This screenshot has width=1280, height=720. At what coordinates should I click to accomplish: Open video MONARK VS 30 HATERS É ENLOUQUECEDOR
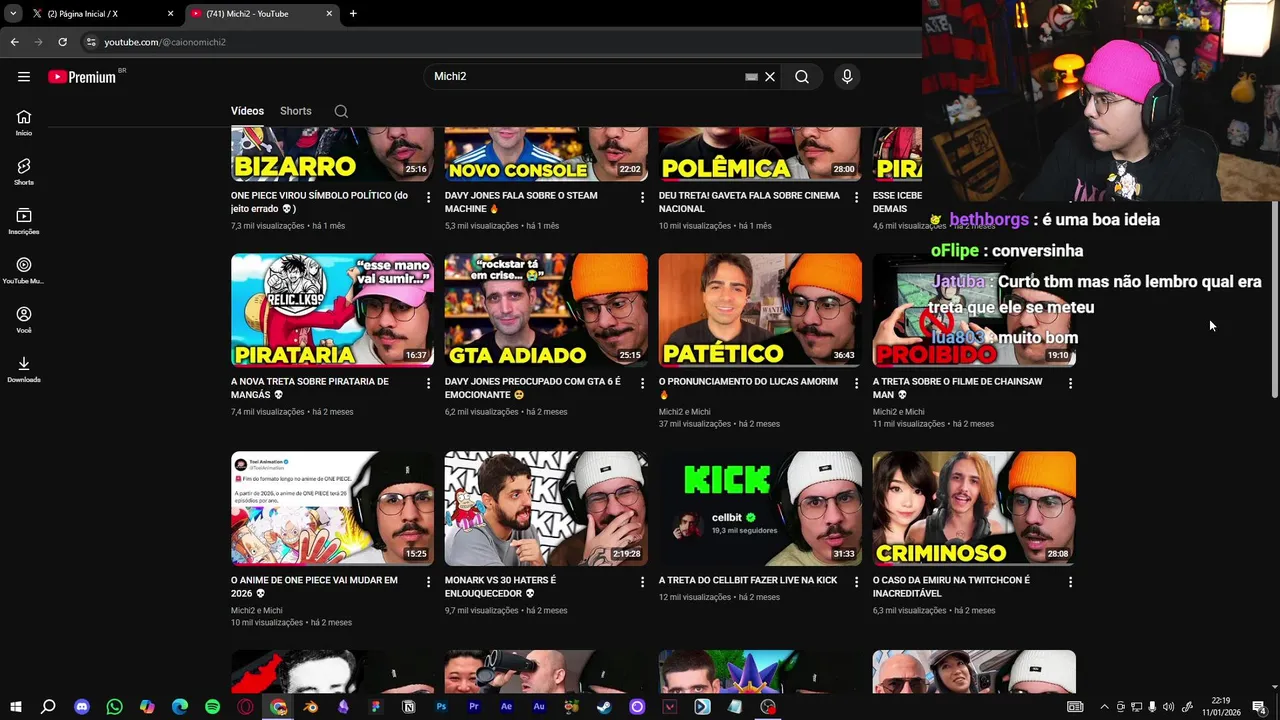pos(500,586)
